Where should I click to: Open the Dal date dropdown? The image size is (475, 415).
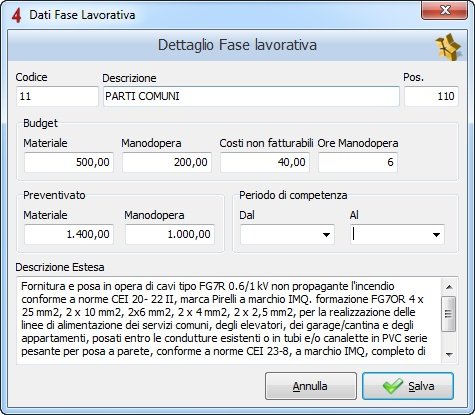pyautogui.click(x=326, y=235)
